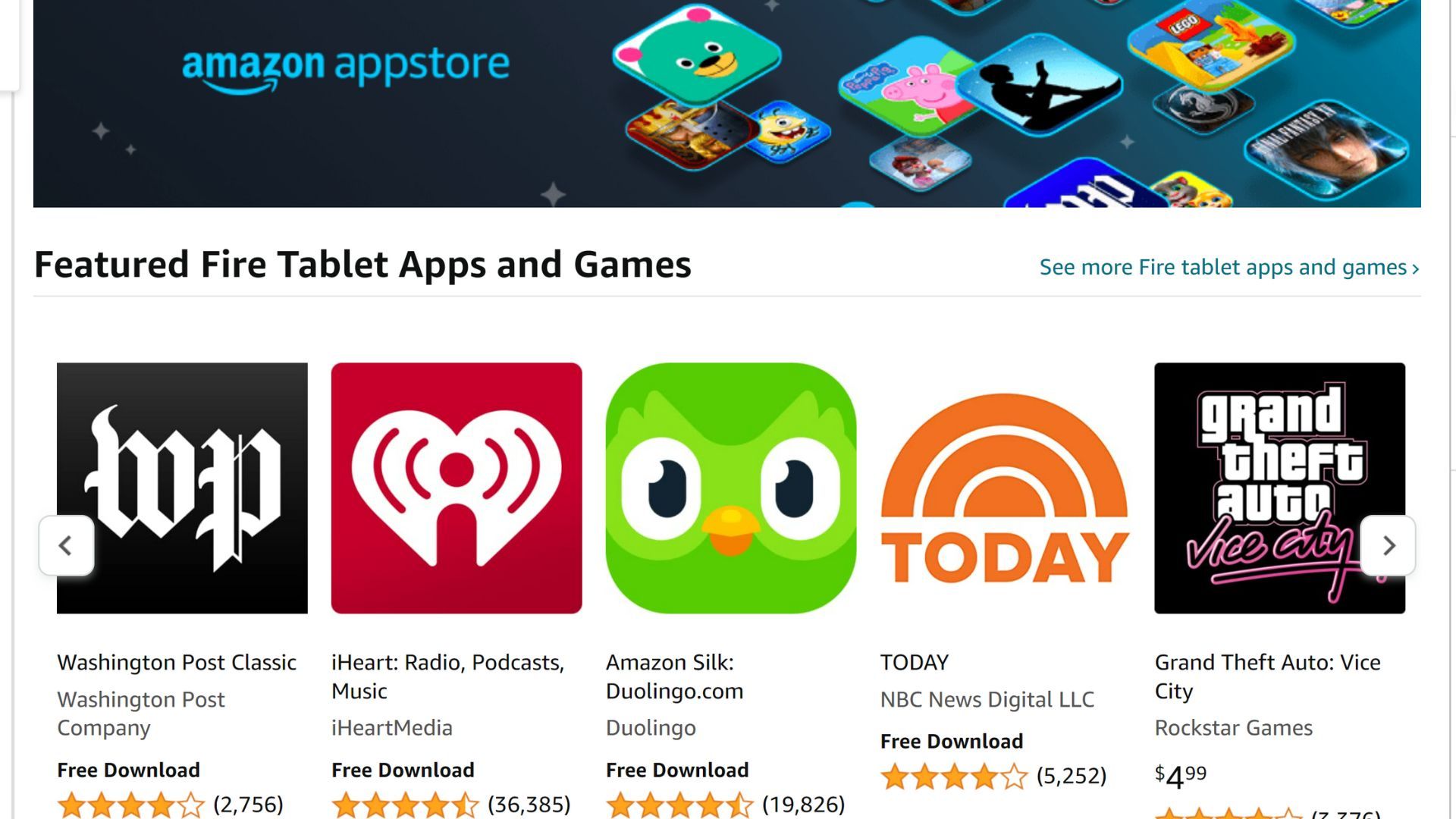
Task: Open the orange TODAY app icon
Action: [1006, 488]
